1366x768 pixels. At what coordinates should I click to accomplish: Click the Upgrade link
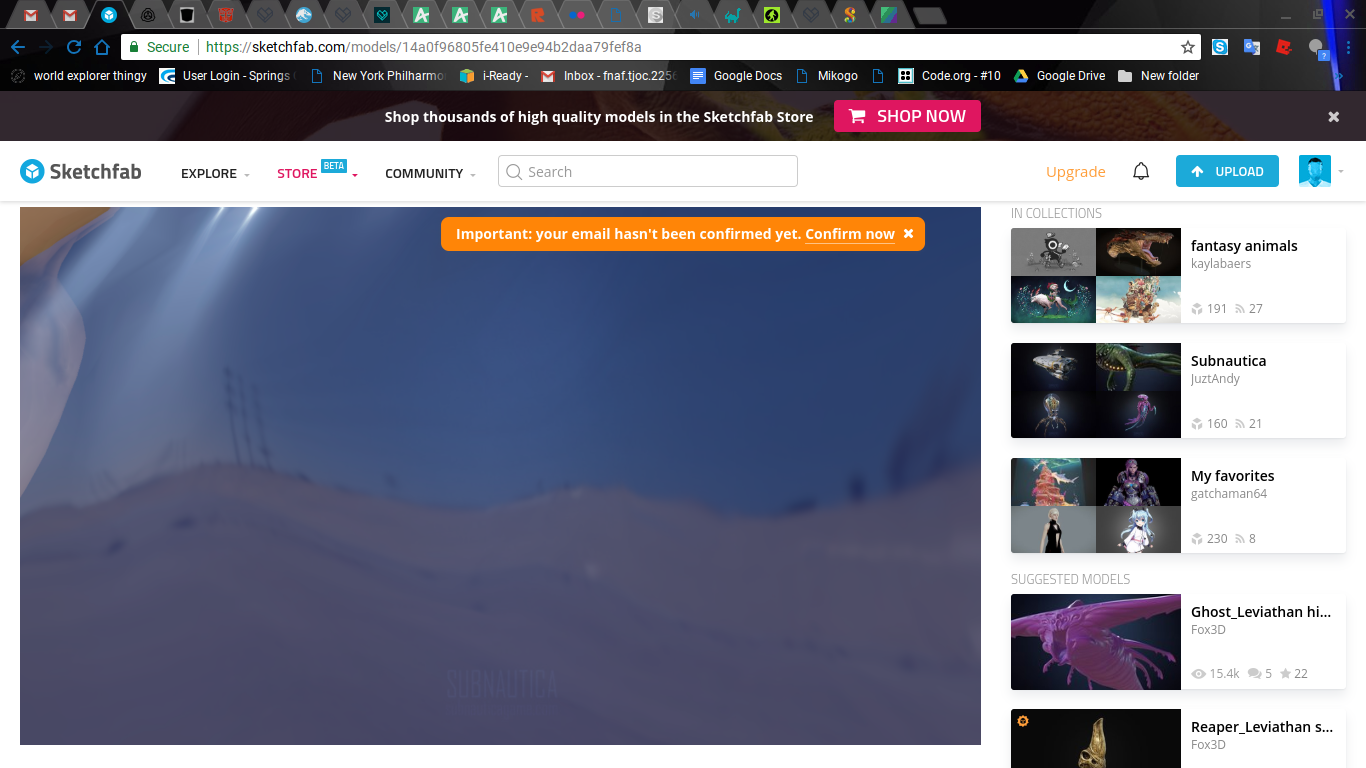coord(1076,172)
